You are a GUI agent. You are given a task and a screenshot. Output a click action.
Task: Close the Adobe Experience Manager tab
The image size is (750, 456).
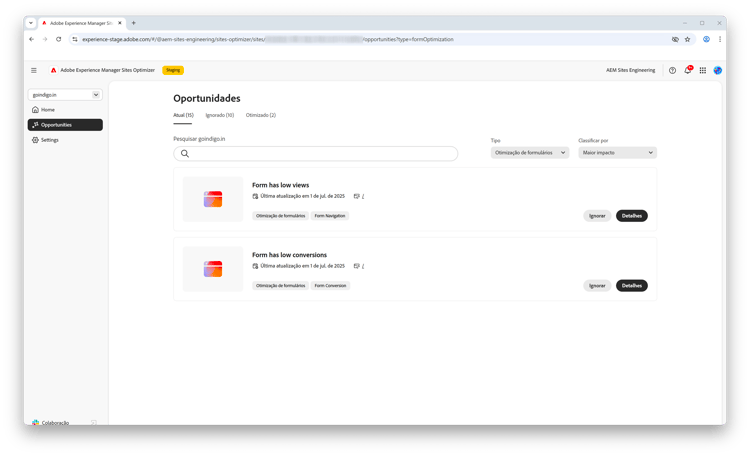click(120, 23)
